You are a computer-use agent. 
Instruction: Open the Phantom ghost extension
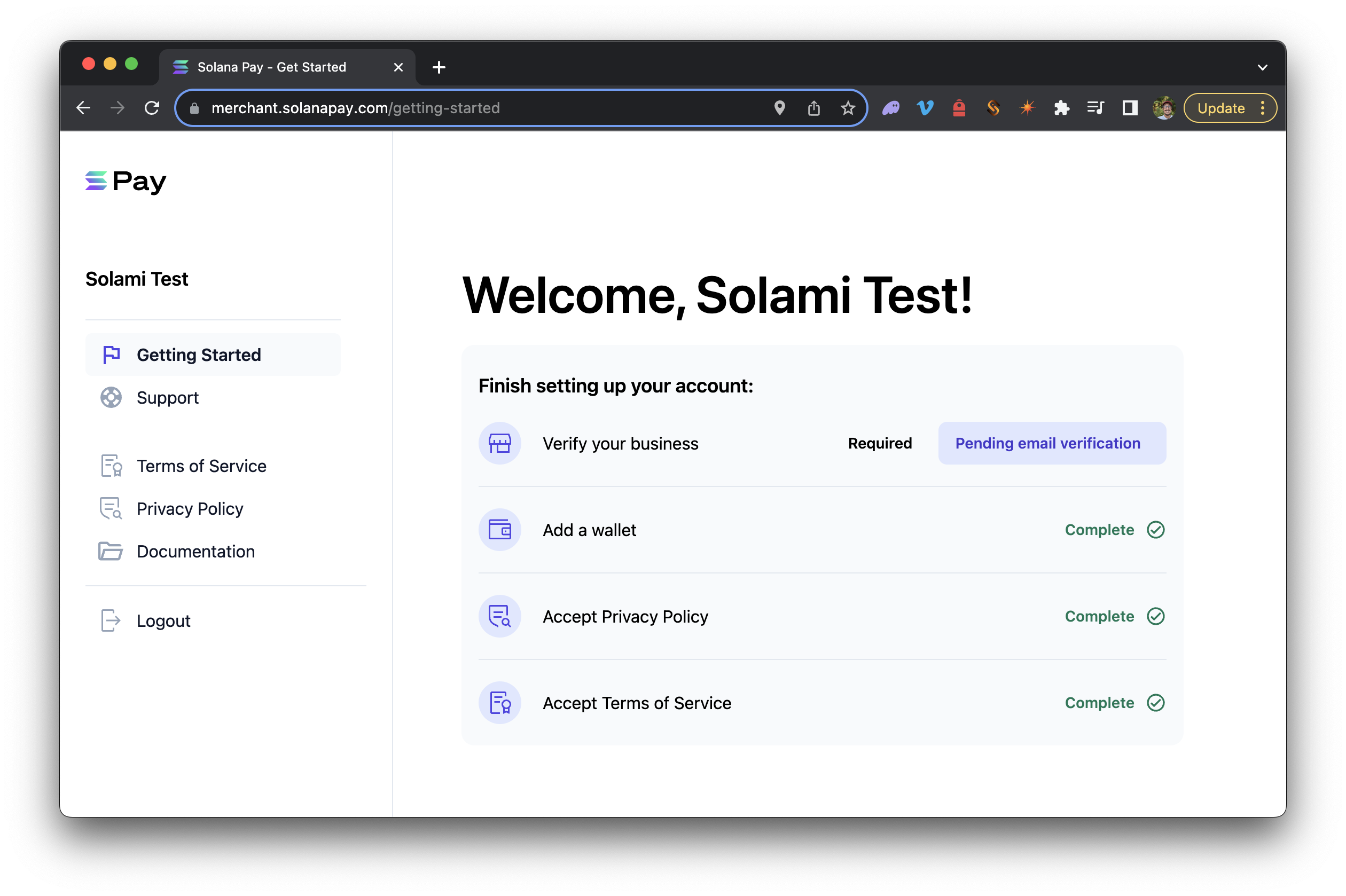point(890,108)
